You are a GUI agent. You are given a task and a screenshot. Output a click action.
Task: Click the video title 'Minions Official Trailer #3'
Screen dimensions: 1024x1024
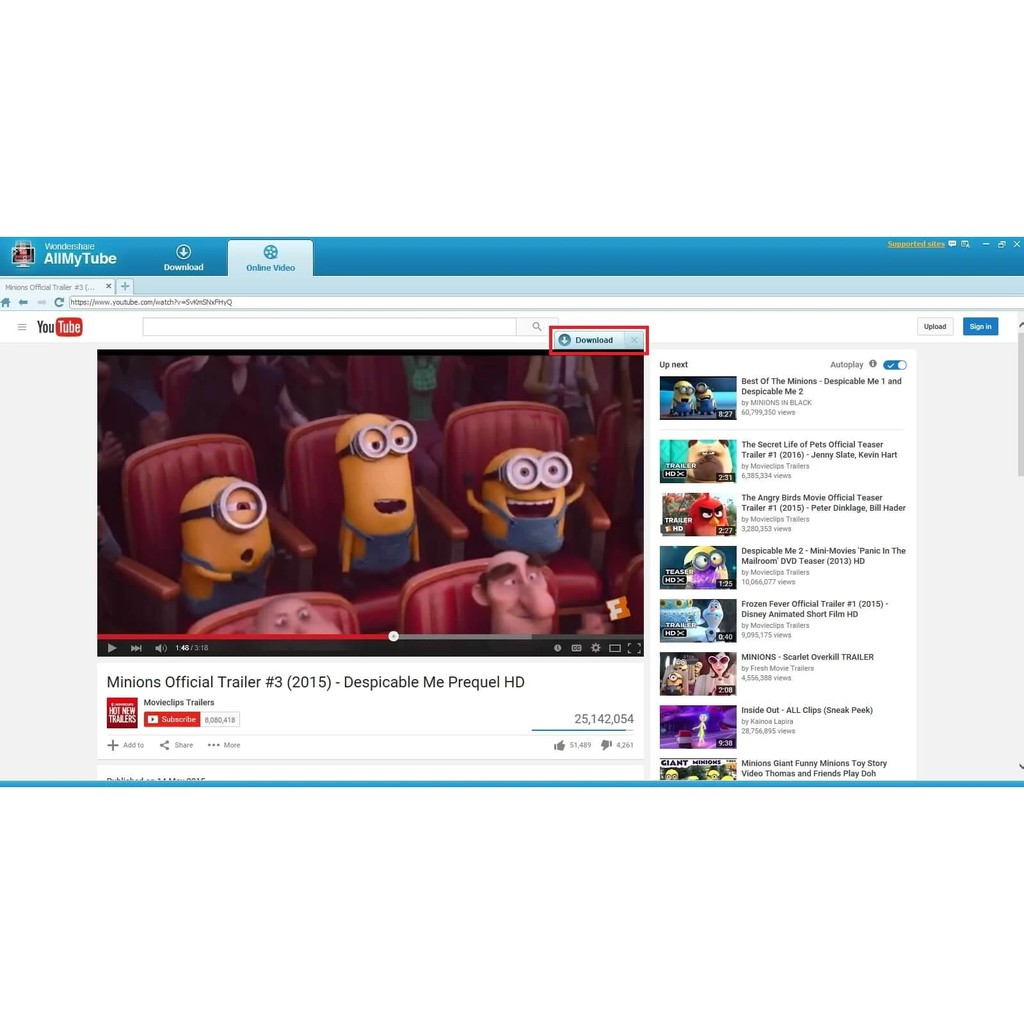pyautogui.click(x=315, y=682)
